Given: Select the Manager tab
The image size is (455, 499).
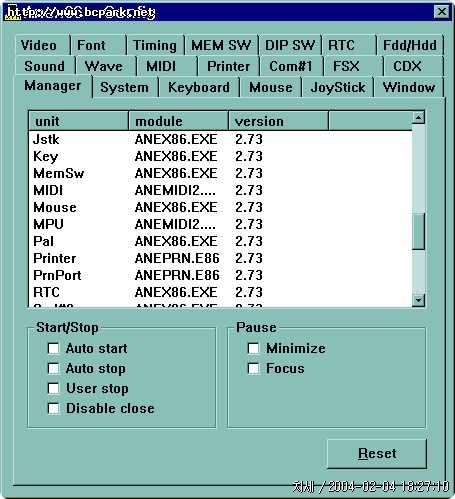Looking at the screenshot, I should pyautogui.click(x=53, y=86).
